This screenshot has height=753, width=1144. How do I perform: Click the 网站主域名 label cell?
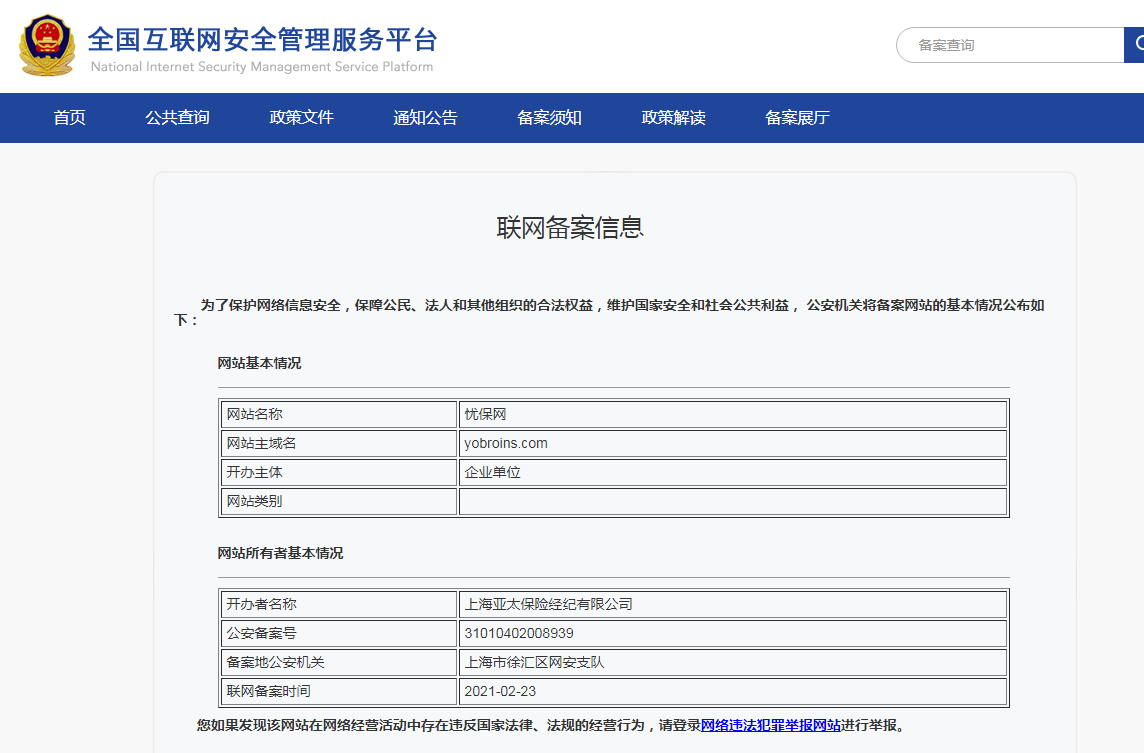pyautogui.click(x=339, y=444)
